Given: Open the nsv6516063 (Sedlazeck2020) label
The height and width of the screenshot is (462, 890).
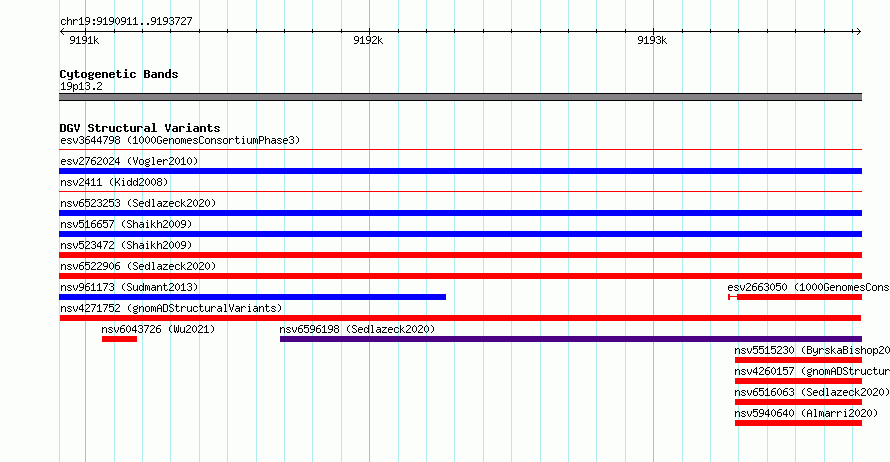Looking at the screenshot, I should [x=812, y=392].
